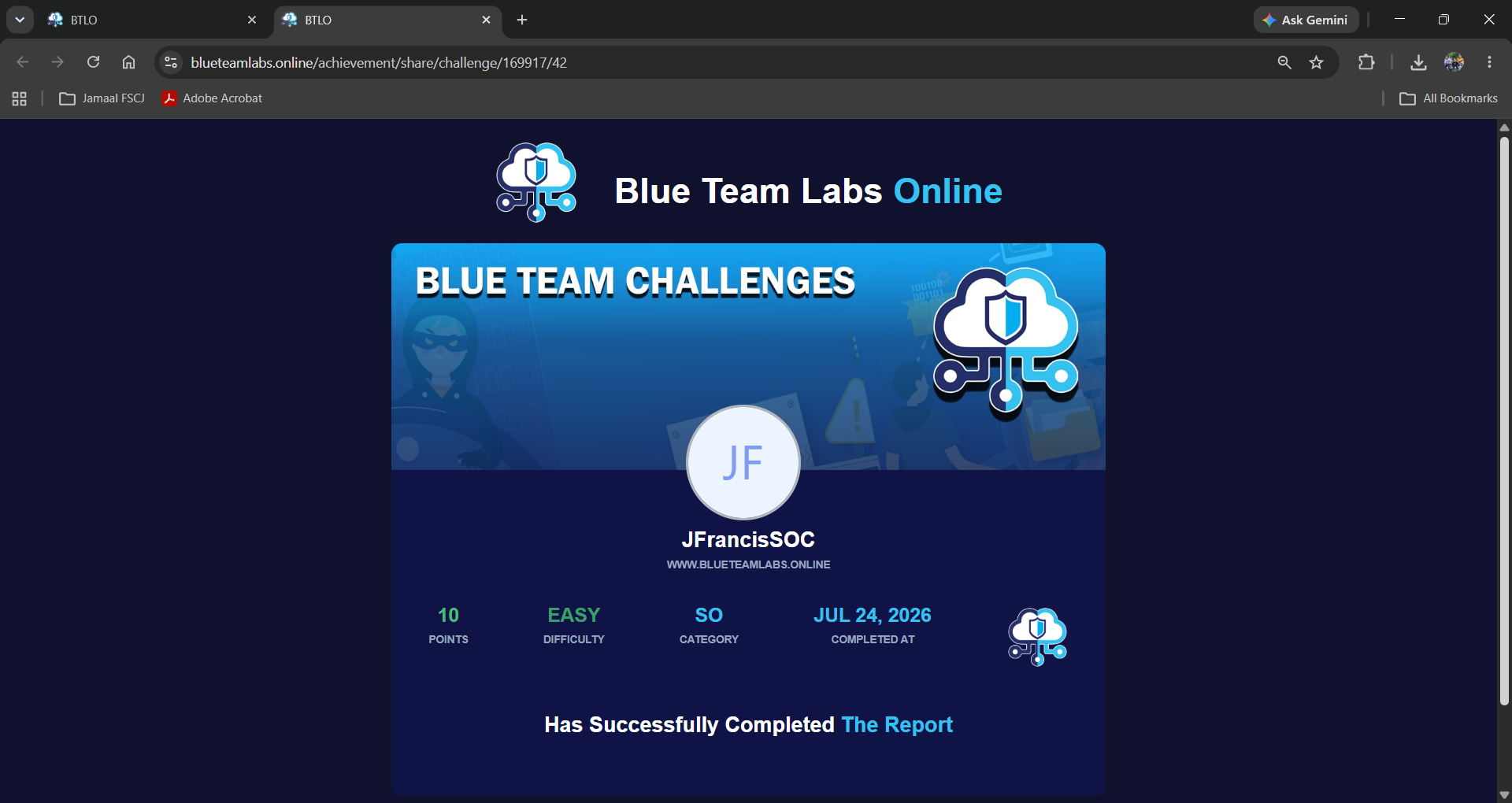Open the All Bookmarks folder
Viewport: 1512px width, 803px height.
(1449, 98)
